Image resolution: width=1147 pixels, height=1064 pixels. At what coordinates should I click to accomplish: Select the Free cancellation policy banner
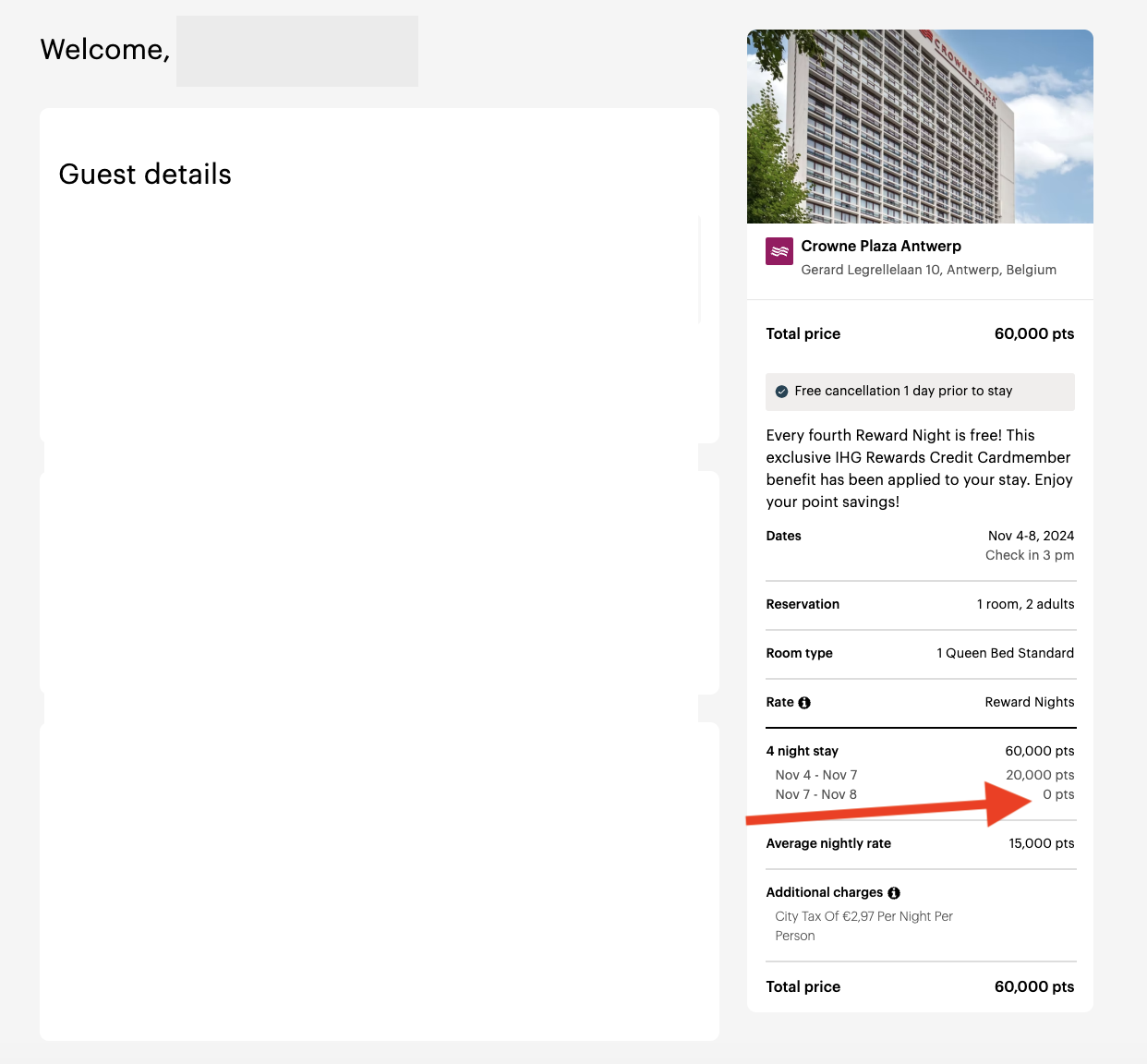(920, 392)
